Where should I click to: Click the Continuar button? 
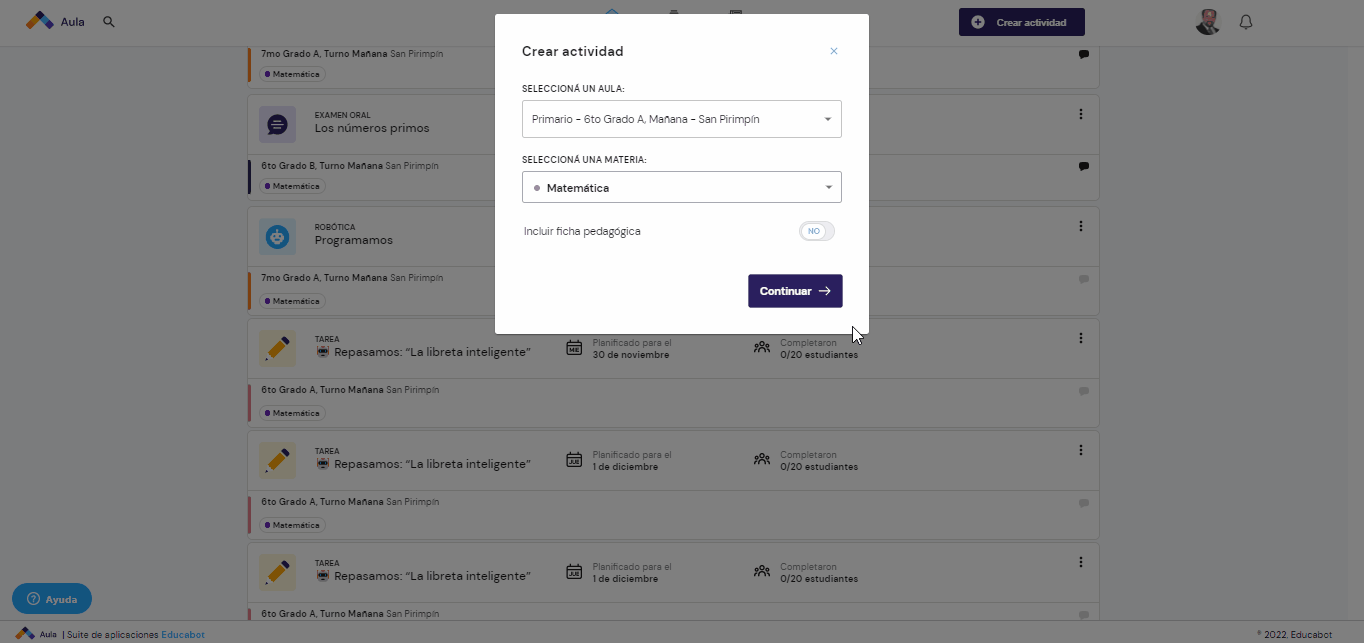[795, 291]
